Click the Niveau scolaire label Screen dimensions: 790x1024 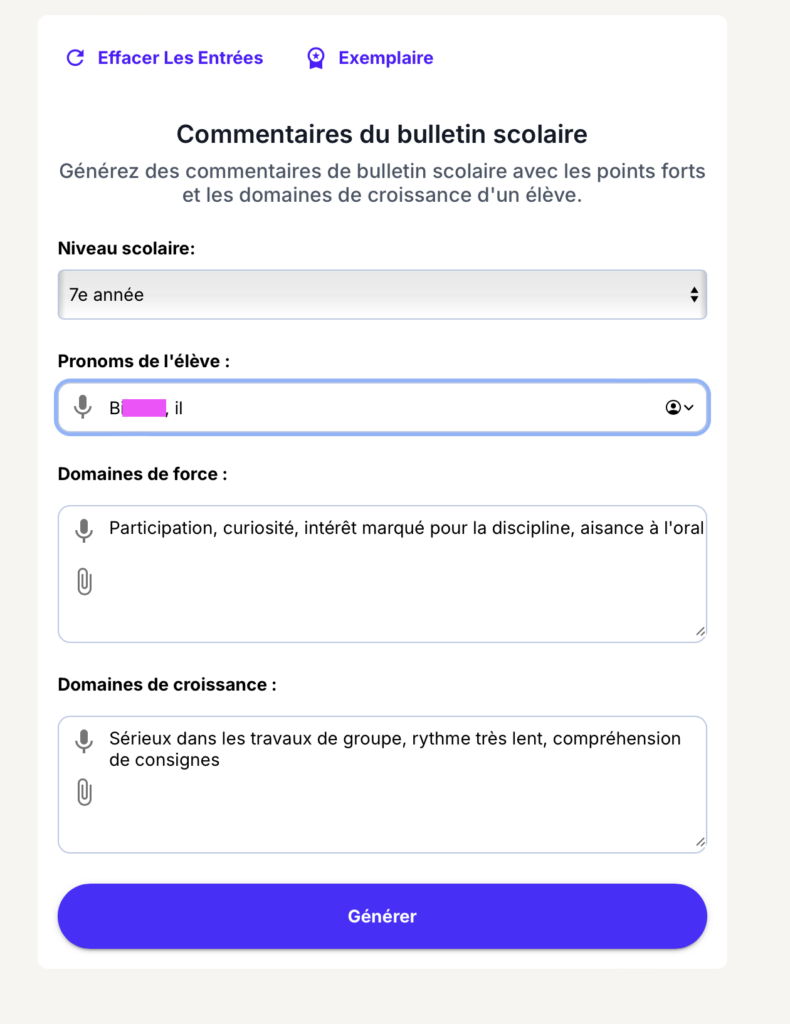coord(127,248)
